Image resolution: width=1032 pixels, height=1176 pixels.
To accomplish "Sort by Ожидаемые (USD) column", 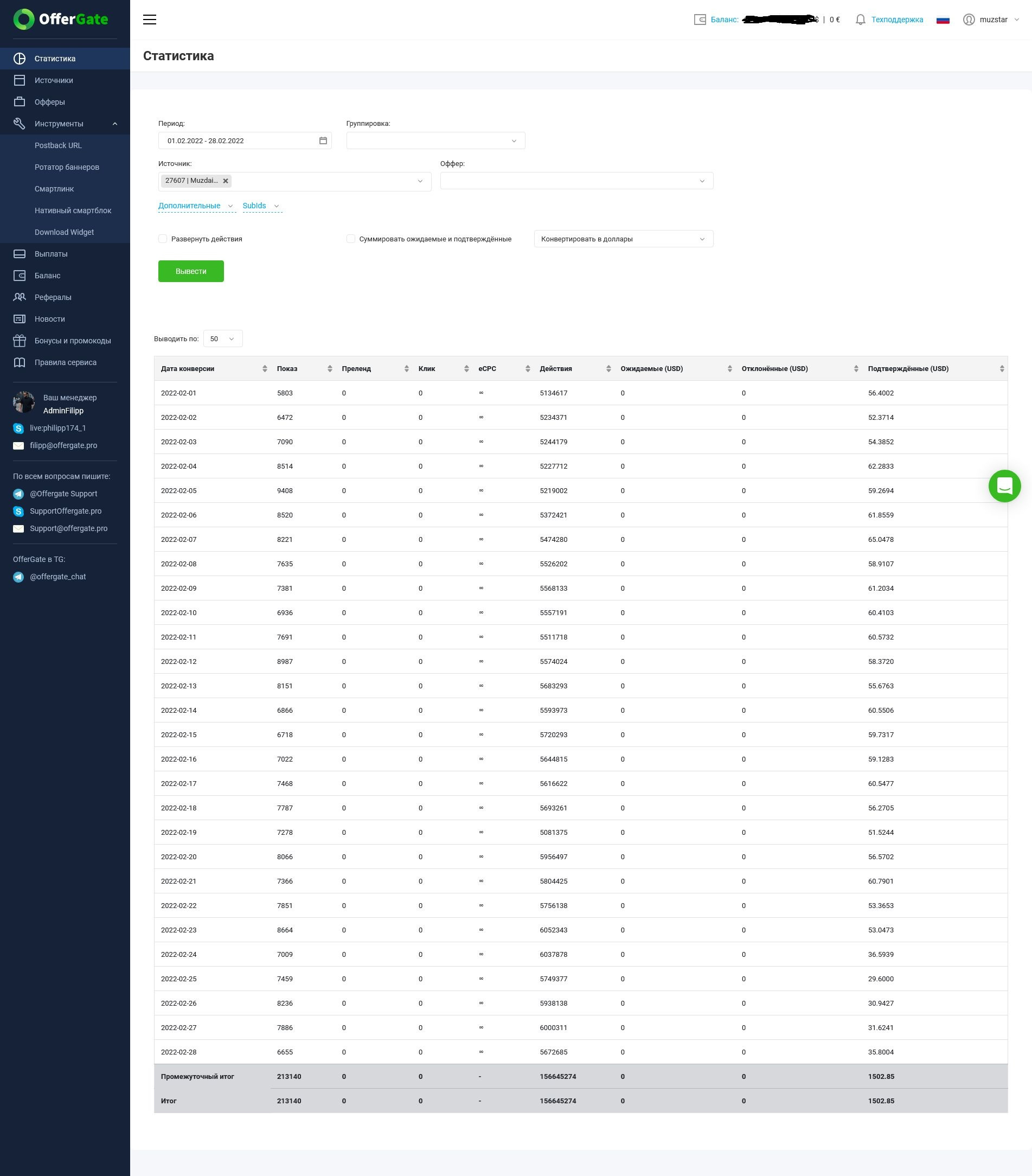I will point(729,369).
